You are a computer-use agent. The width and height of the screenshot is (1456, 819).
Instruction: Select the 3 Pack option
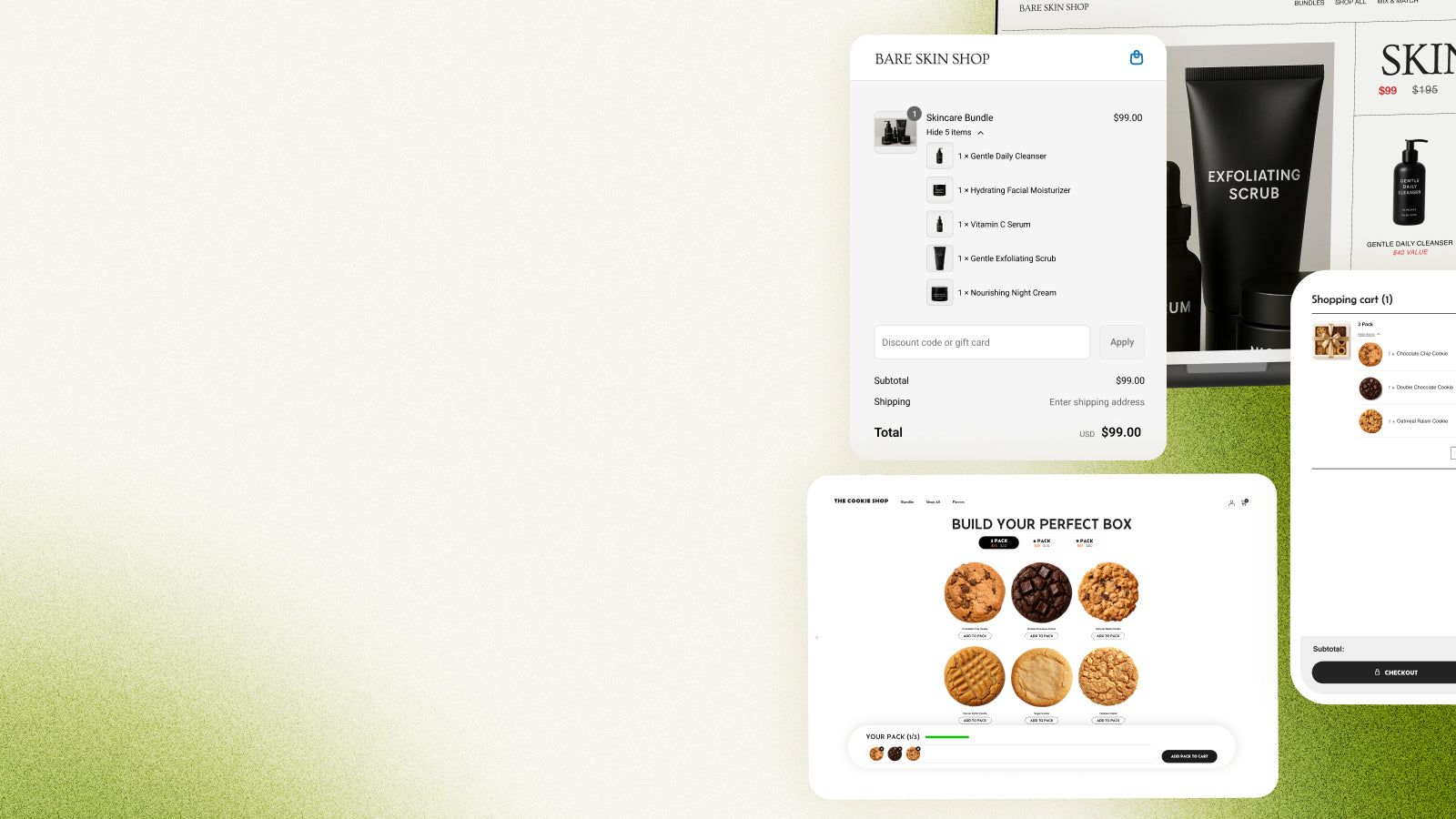point(998,542)
